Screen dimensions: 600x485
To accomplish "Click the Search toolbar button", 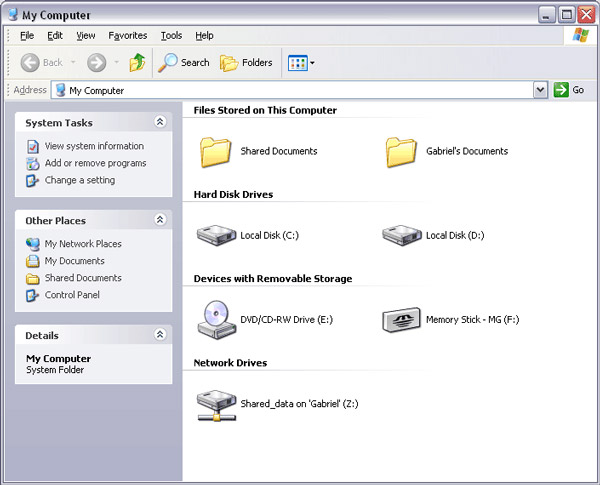I will pos(184,63).
